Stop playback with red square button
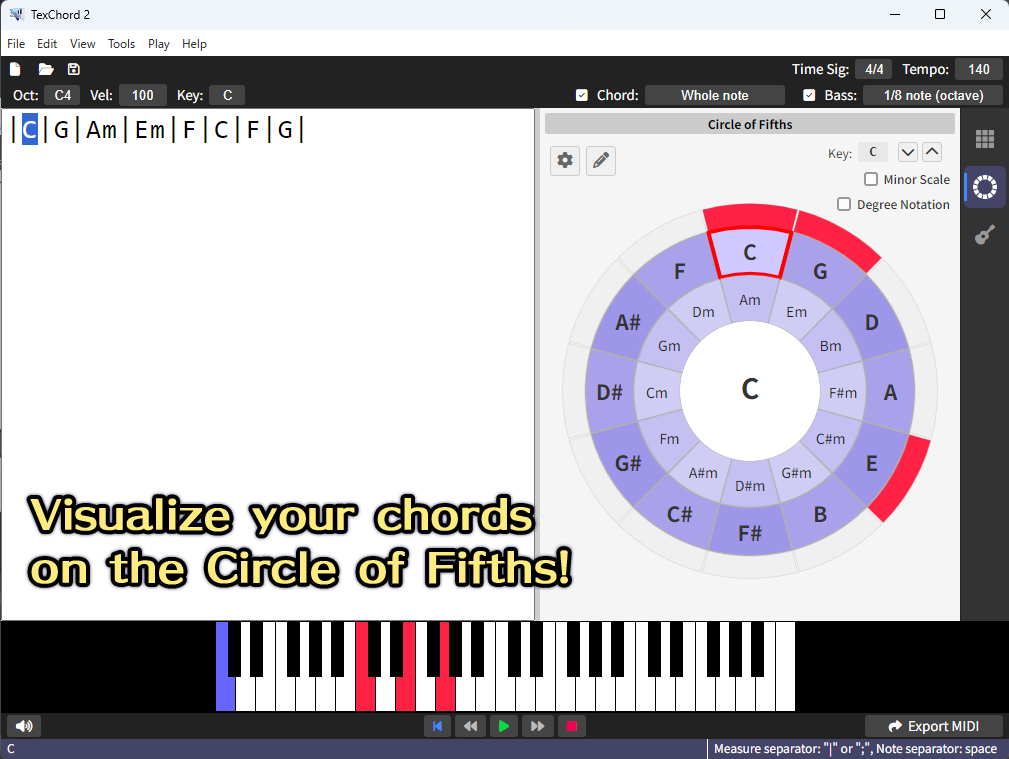The height and width of the screenshot is (759, 1009). click(571, 726)
